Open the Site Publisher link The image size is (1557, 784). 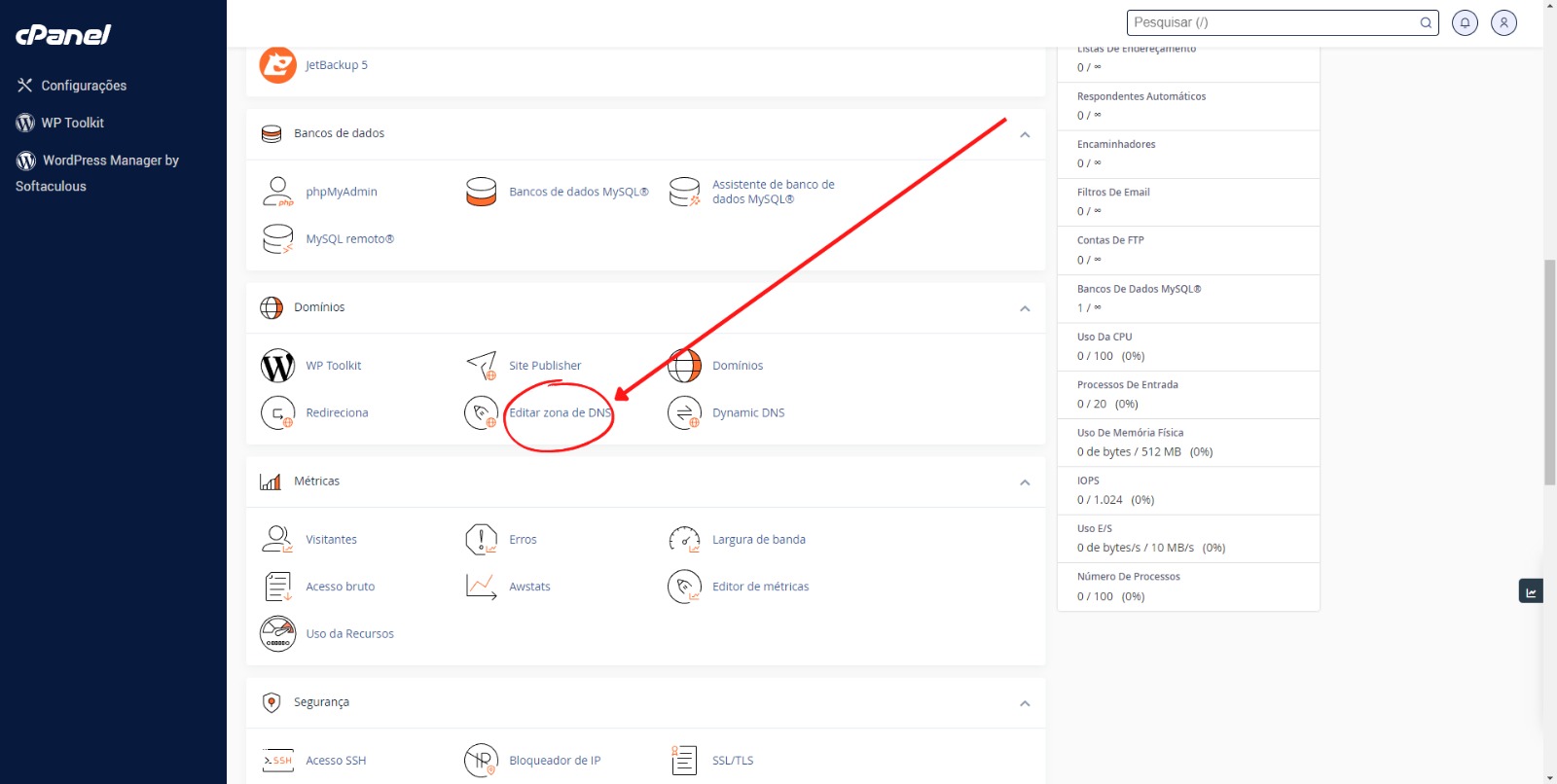pyautogui.click(x=545, y=366)
